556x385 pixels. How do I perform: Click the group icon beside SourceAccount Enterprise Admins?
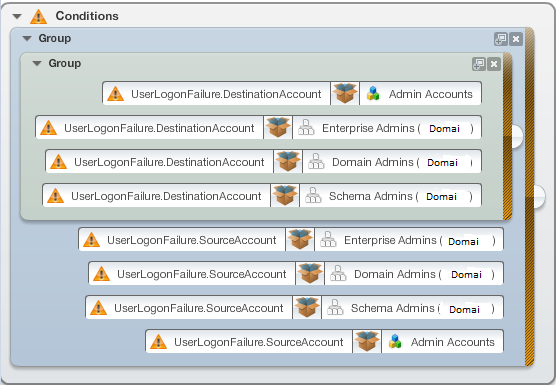point(328,239)
